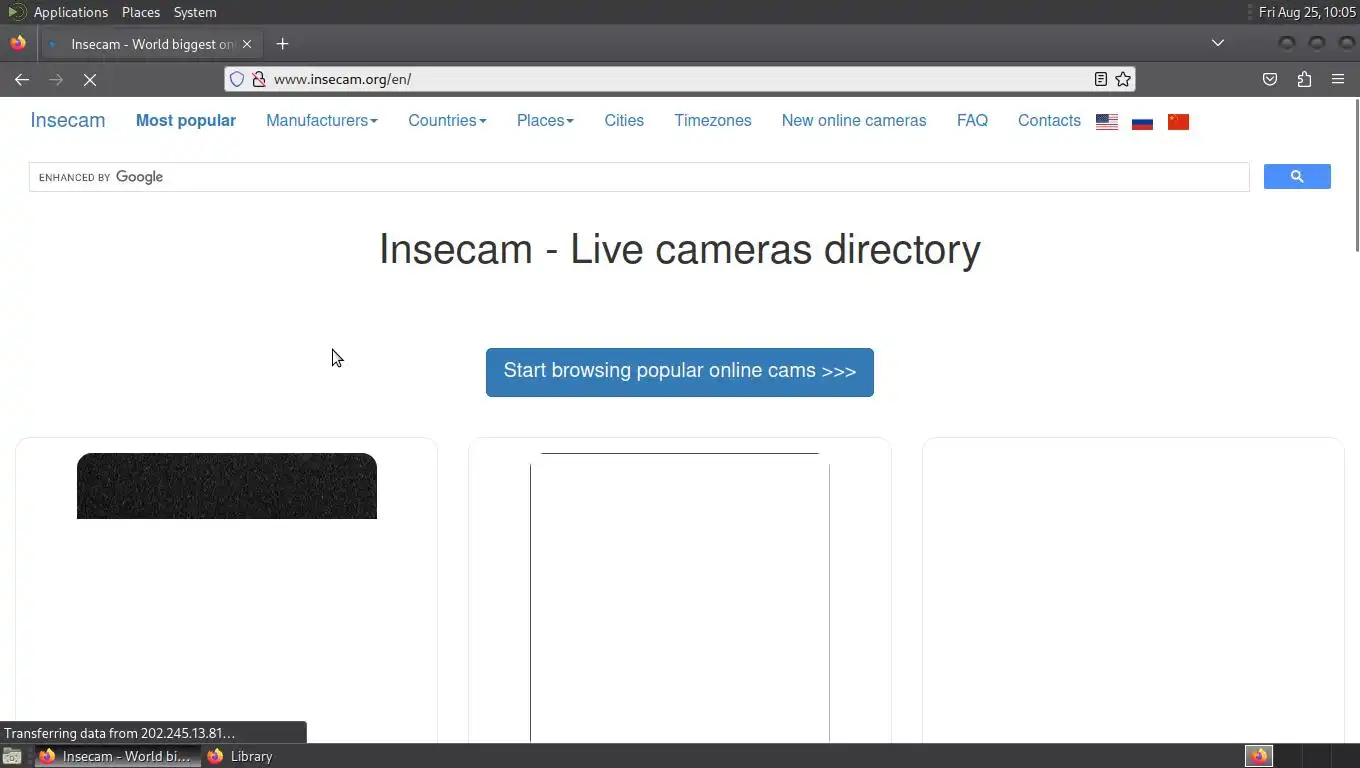The image size is (1360, 768).
Task: Open the first dark camera thumbnail
Action: point(227,486)
